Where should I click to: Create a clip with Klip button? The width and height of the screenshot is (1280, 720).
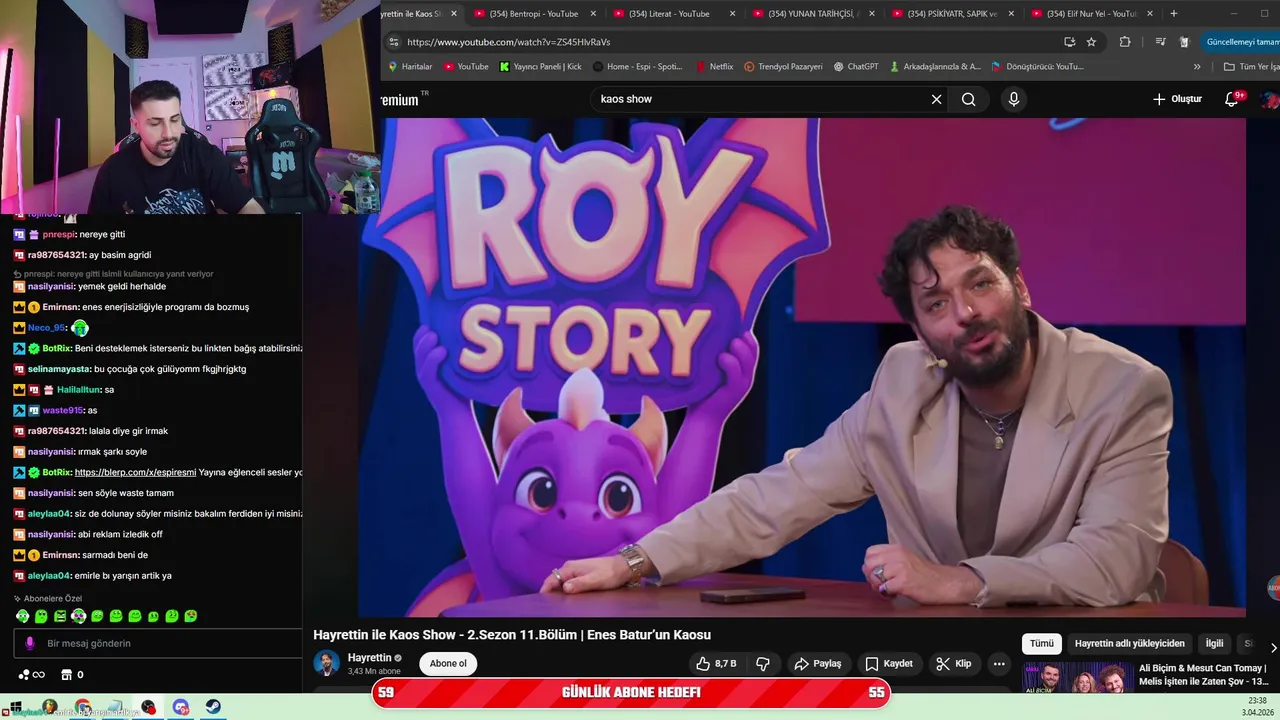[x=954, y=663]
